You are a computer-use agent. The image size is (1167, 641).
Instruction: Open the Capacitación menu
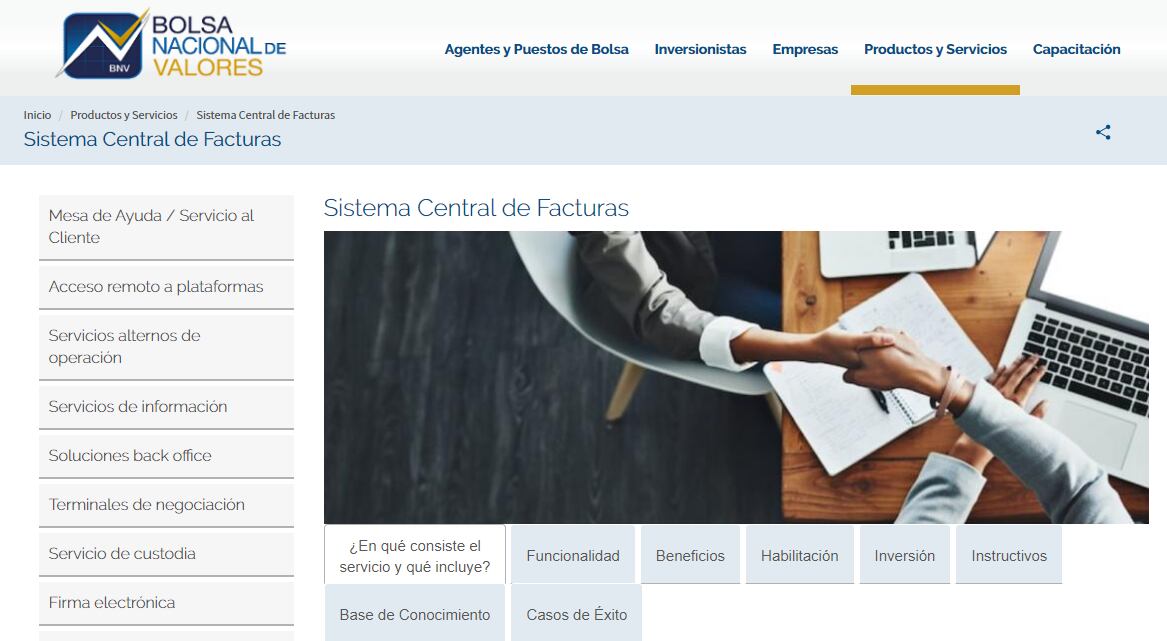point(1076,49)
